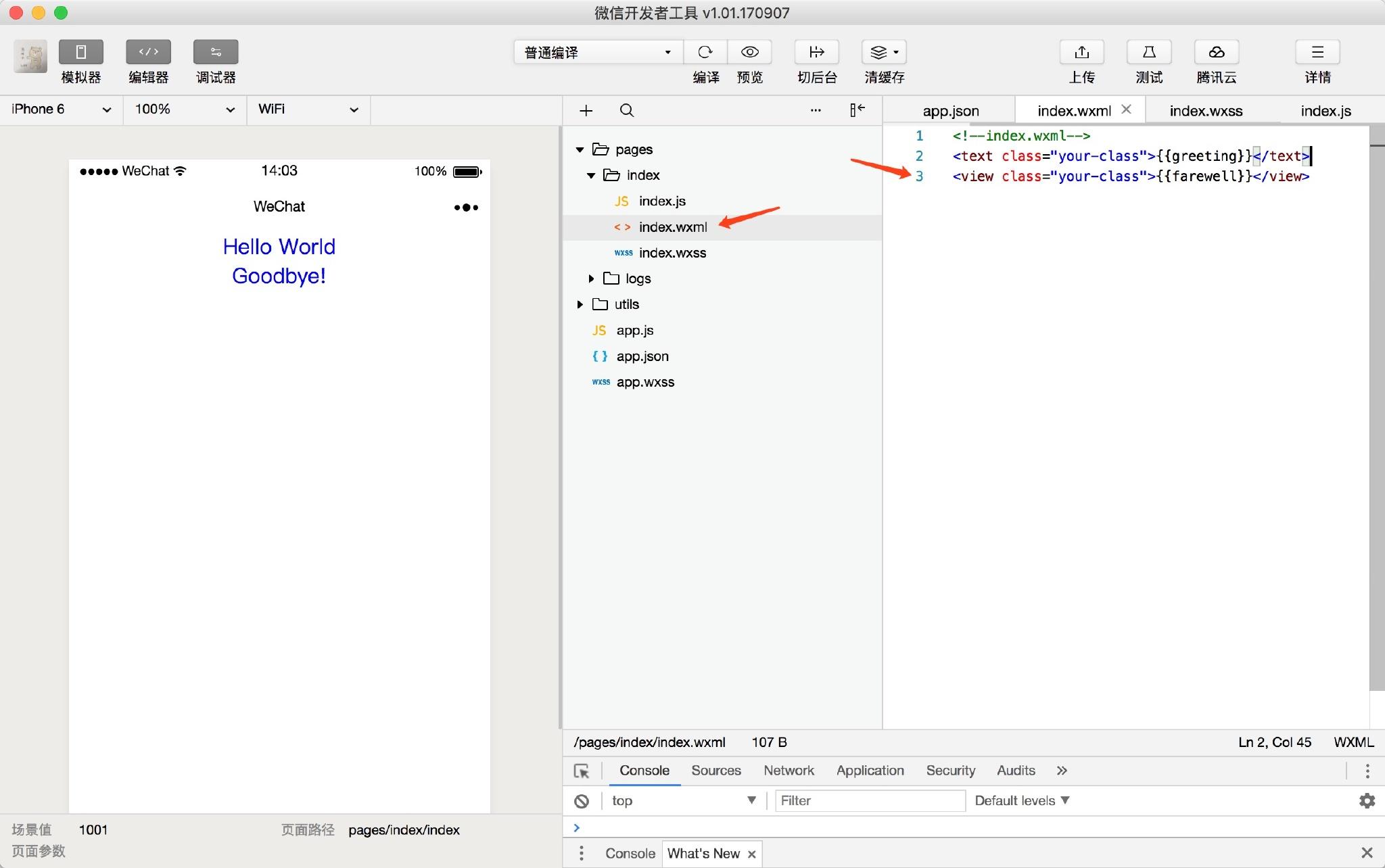Switch to the index.wxml editor tab

tap(1074, 111)
